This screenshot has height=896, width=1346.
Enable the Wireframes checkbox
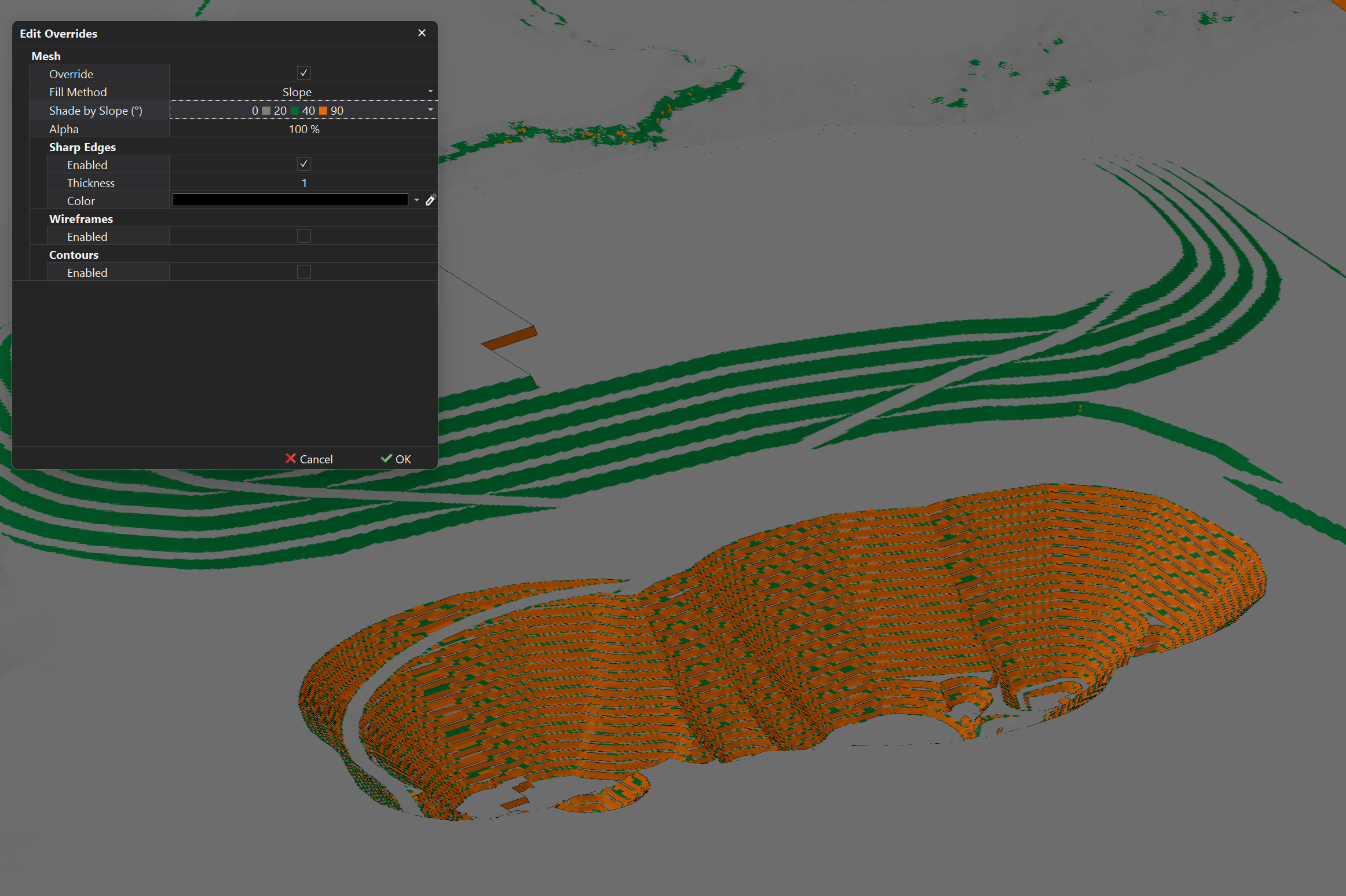[303, 236]
